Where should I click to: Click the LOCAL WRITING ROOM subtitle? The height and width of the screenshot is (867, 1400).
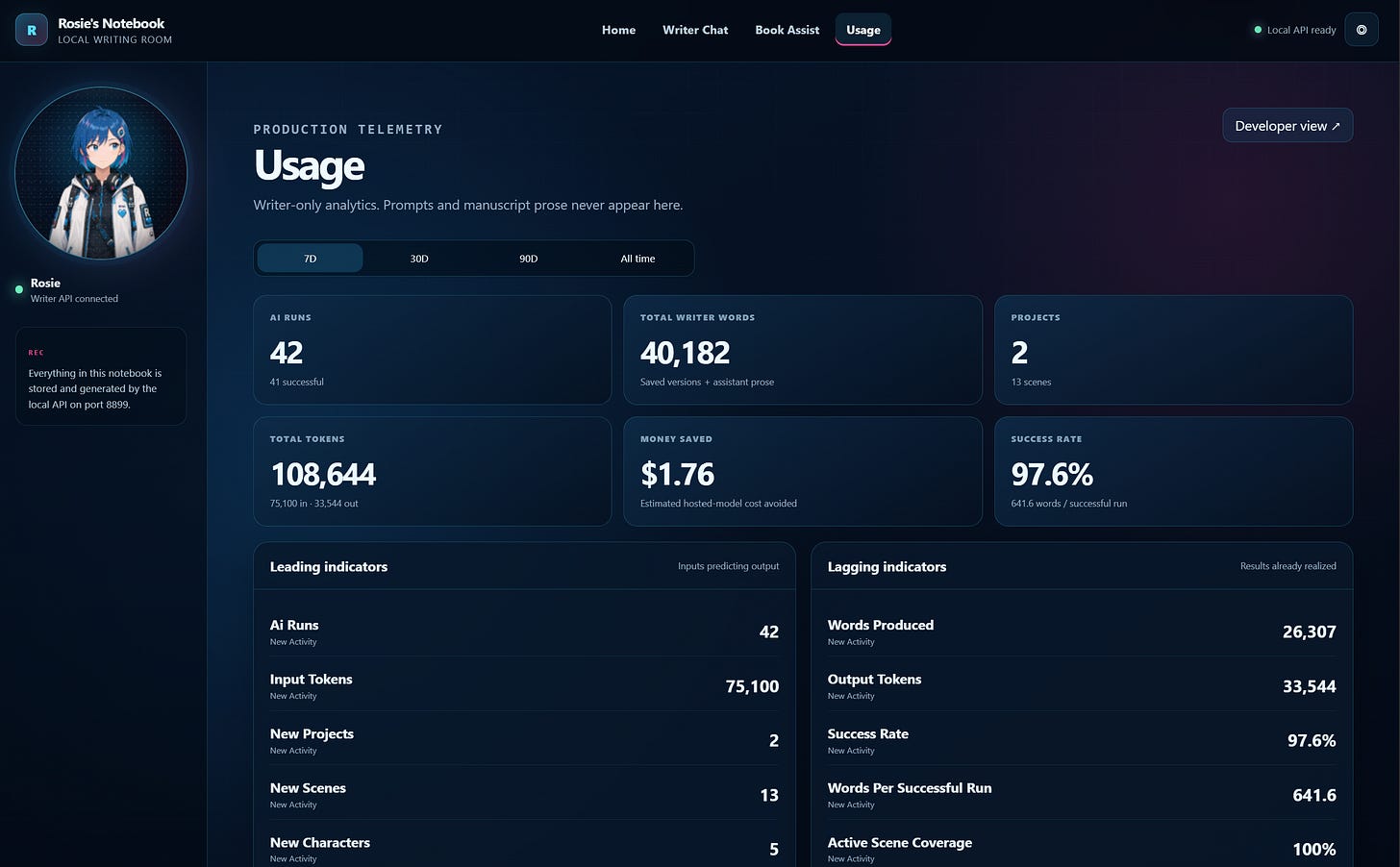pos(115,40)
